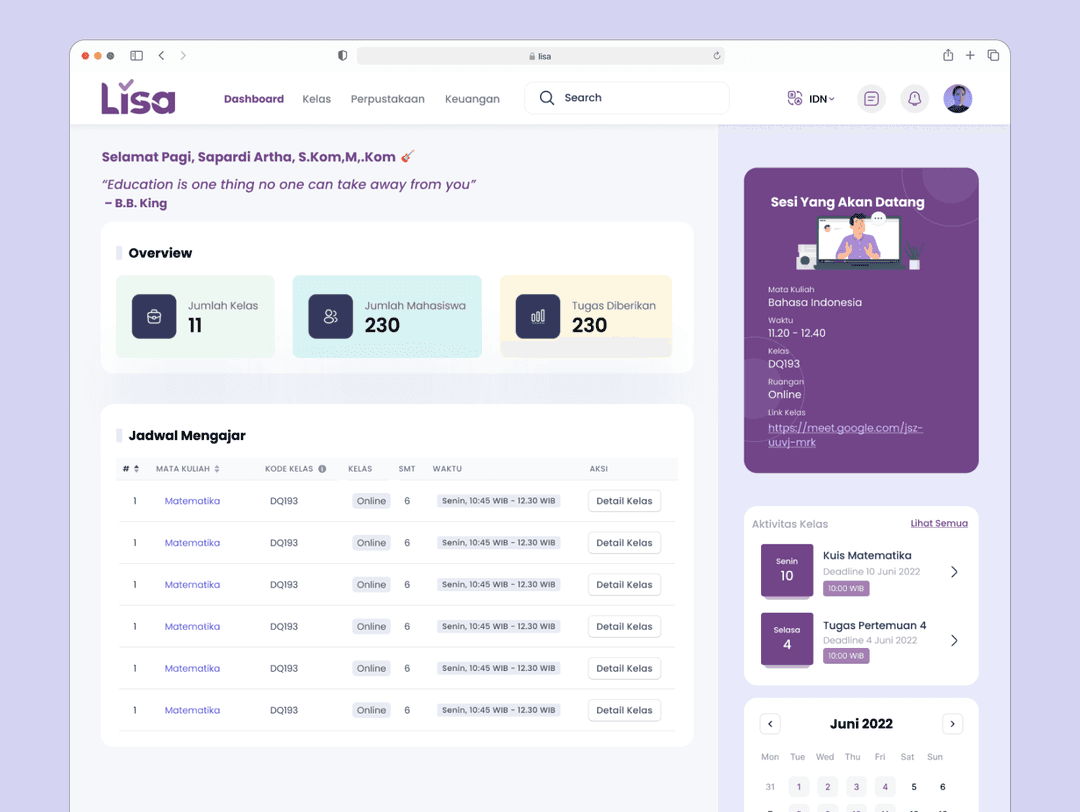
Task: Toggle the browser sidebar icon
Action: pos(136,56)
